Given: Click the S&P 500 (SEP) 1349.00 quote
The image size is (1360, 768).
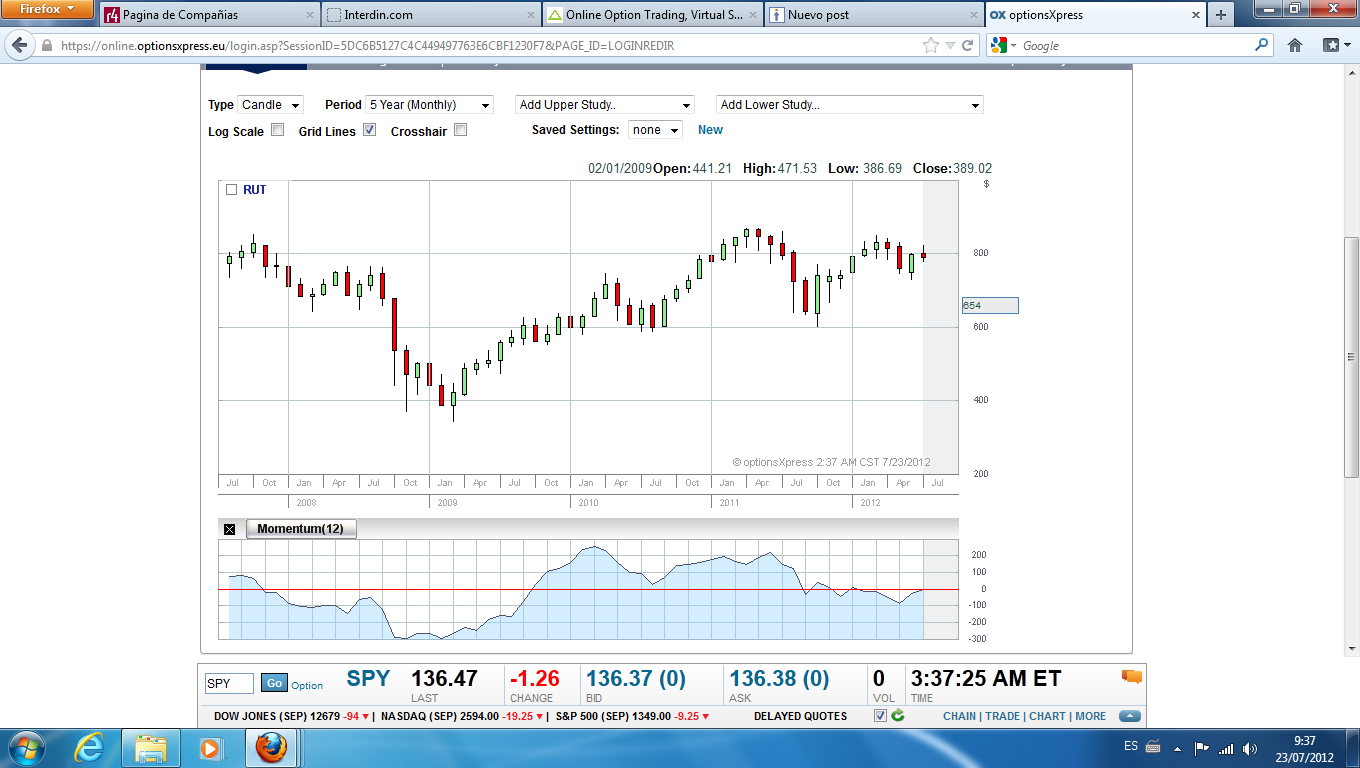Looking at the screenshot, I should click(x=632, y=716).
